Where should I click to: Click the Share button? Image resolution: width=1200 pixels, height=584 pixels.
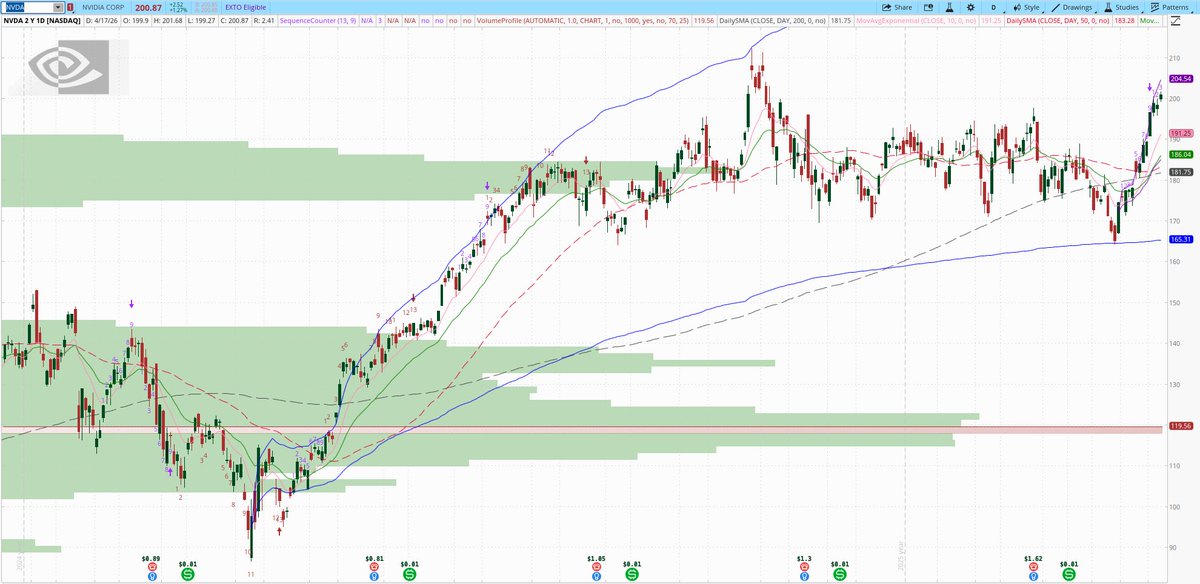897,7
